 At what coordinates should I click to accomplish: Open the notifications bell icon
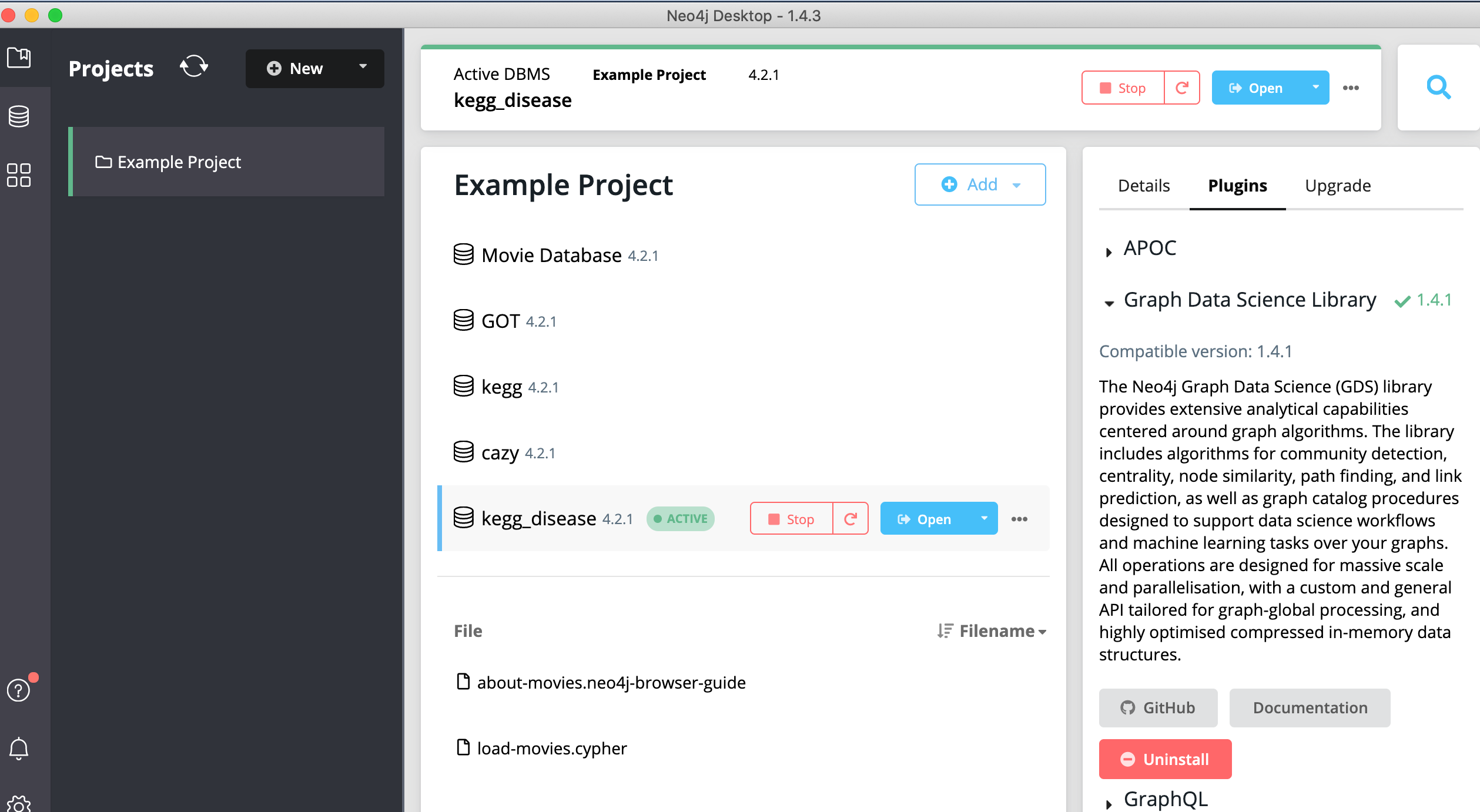[x=19, y=749]
